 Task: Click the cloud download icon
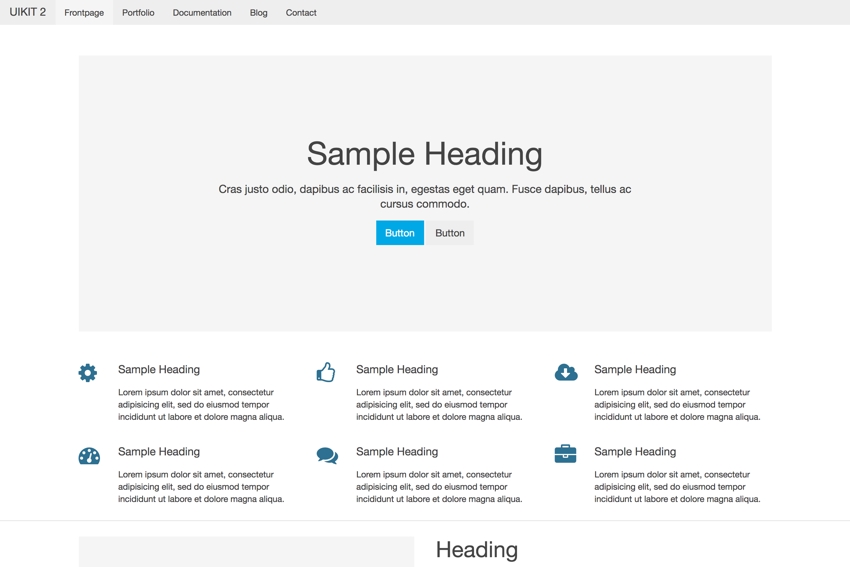[x=566, y=372]
